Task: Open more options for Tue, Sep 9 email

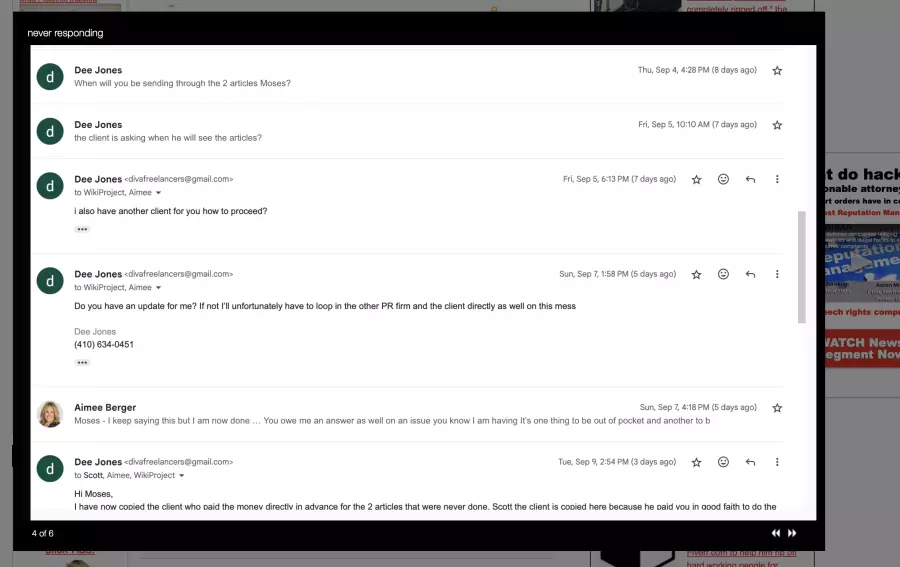Action: pyautogui.click(x=777, y=463)
